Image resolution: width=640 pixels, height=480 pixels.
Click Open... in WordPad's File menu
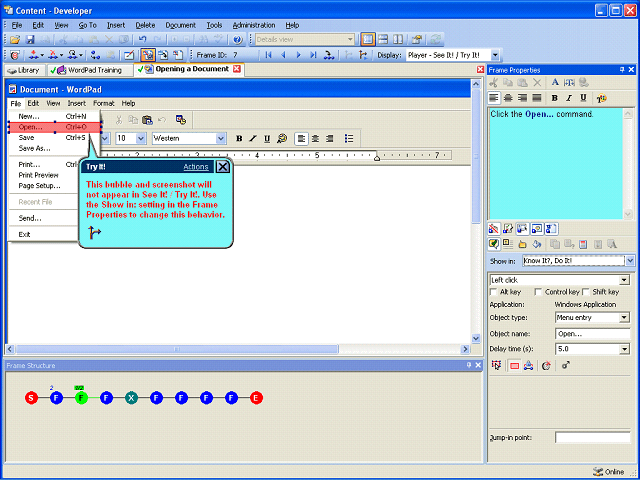coord(54,127)
